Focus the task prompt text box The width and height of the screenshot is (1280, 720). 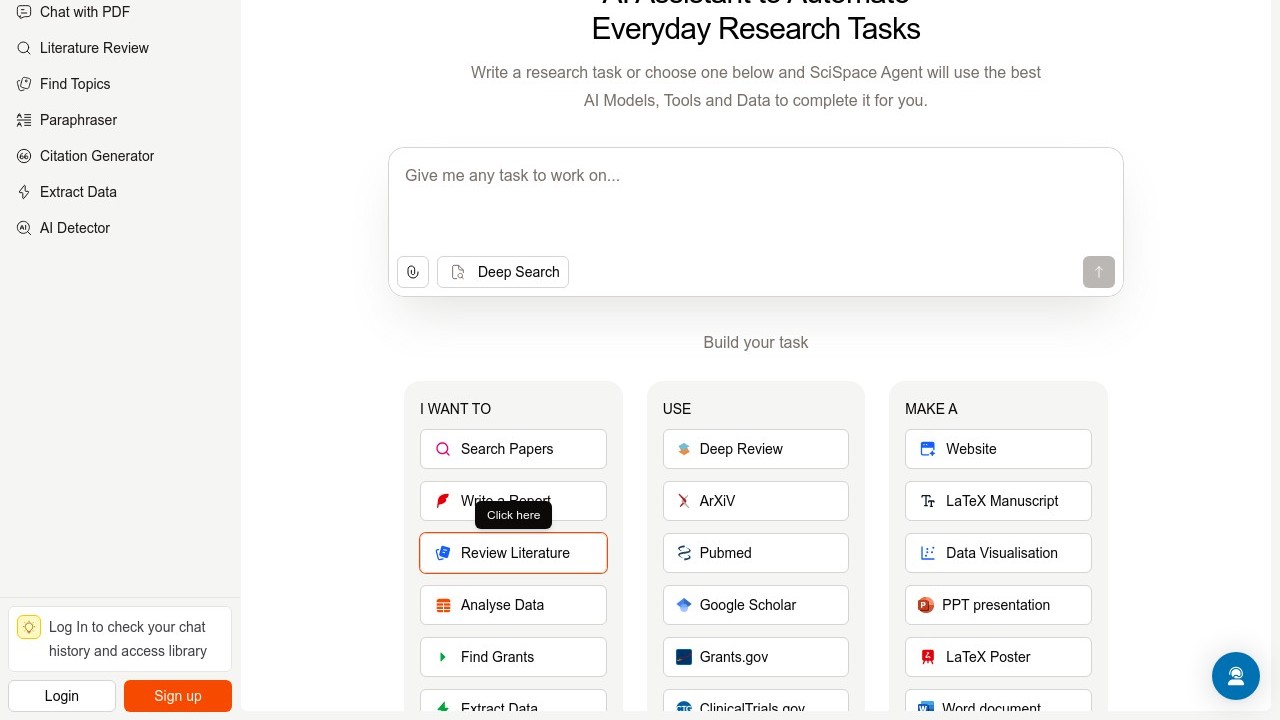point(755,200)
